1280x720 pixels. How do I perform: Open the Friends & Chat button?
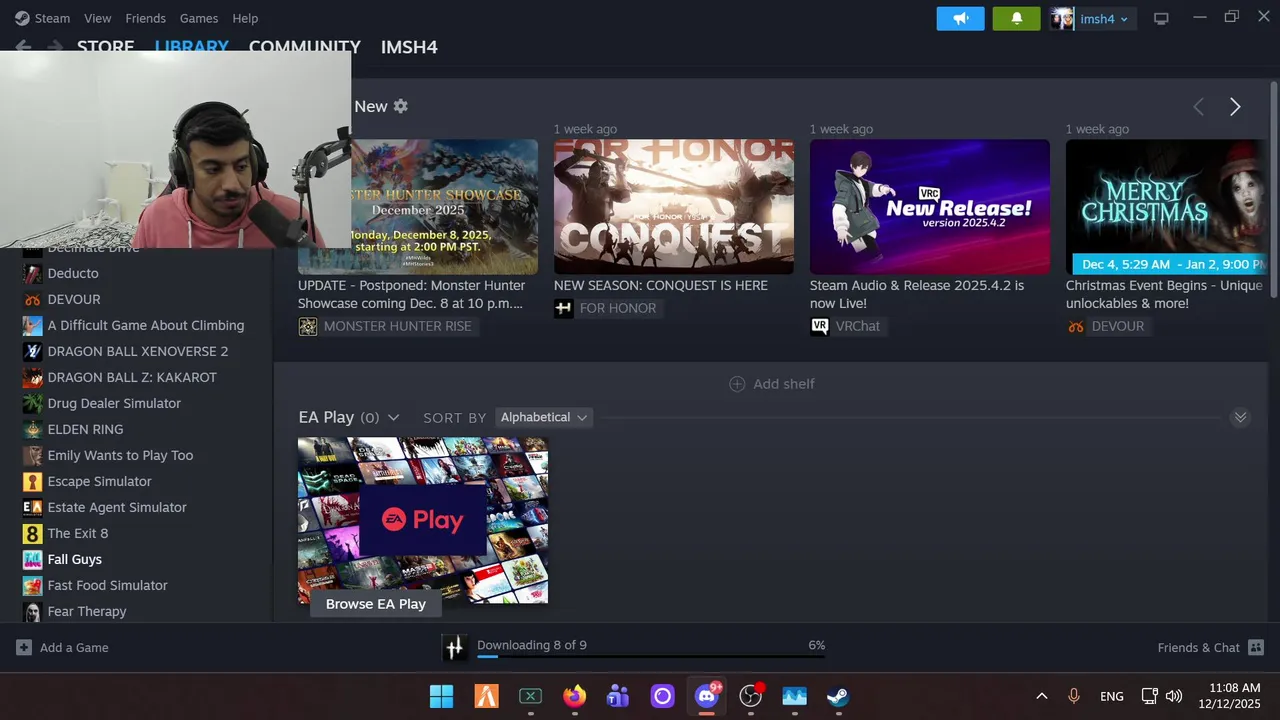tap(1210, 647)
